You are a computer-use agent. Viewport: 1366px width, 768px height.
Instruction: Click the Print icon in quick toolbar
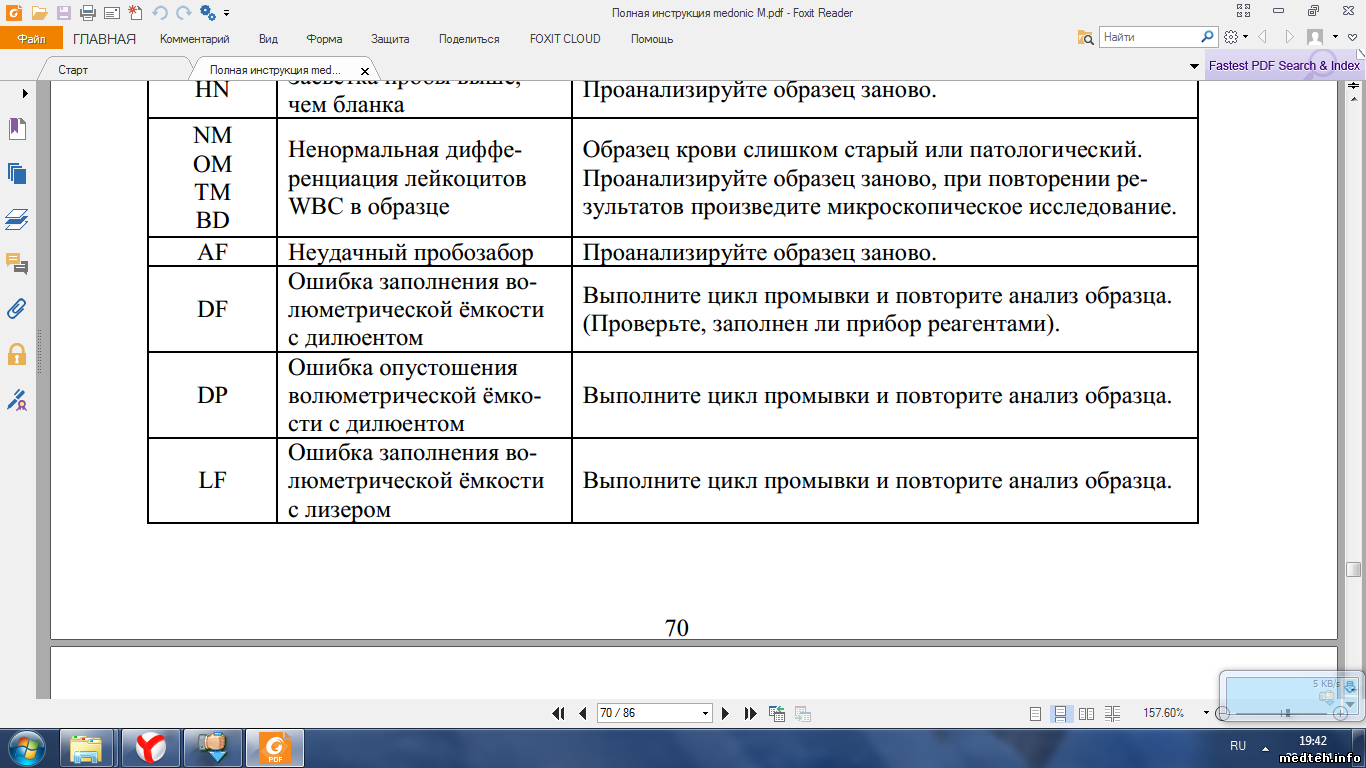point(87,13)
